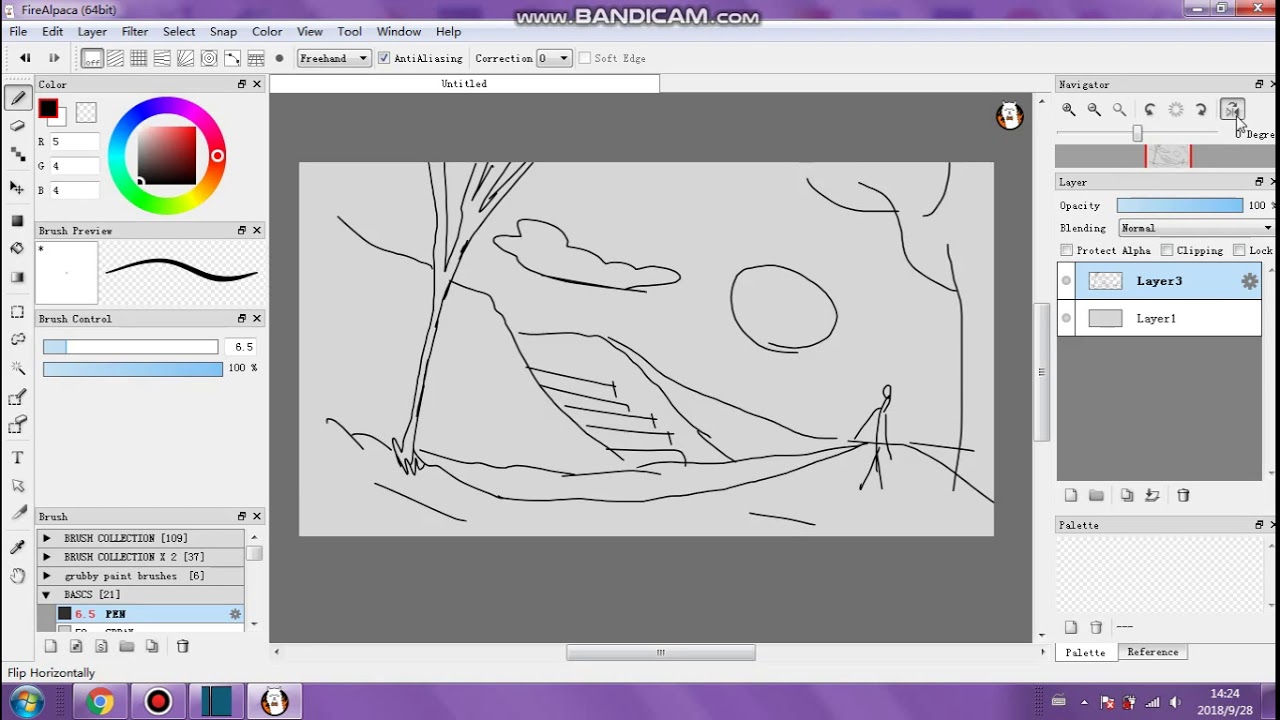Image resolution: width=1280 pixels, height=720 pixels.
Task: Select the Magic Wand tool
Action: click(x=17, y=369)
